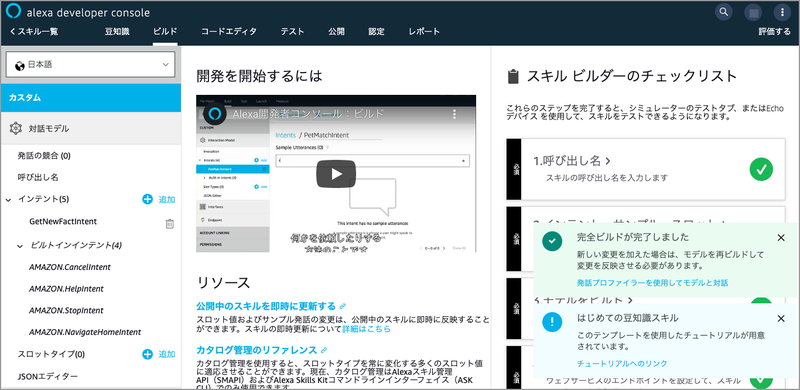This screenshot has width=800, height=390.
Task: Open 発話プロファイラーを使用してモデルと対話 link
Action: coord(653,283)
